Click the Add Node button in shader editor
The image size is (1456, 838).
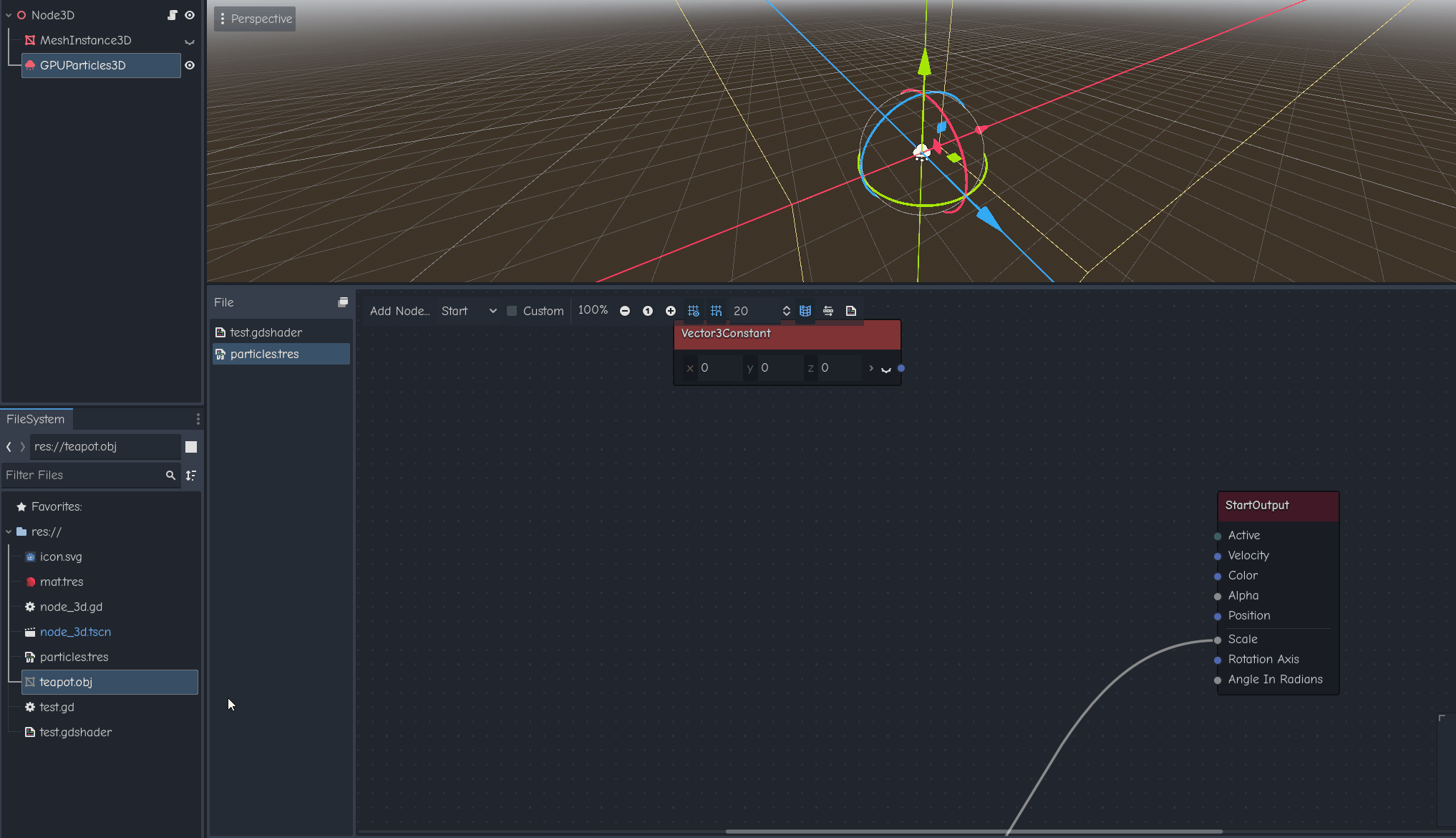point(397,311)
